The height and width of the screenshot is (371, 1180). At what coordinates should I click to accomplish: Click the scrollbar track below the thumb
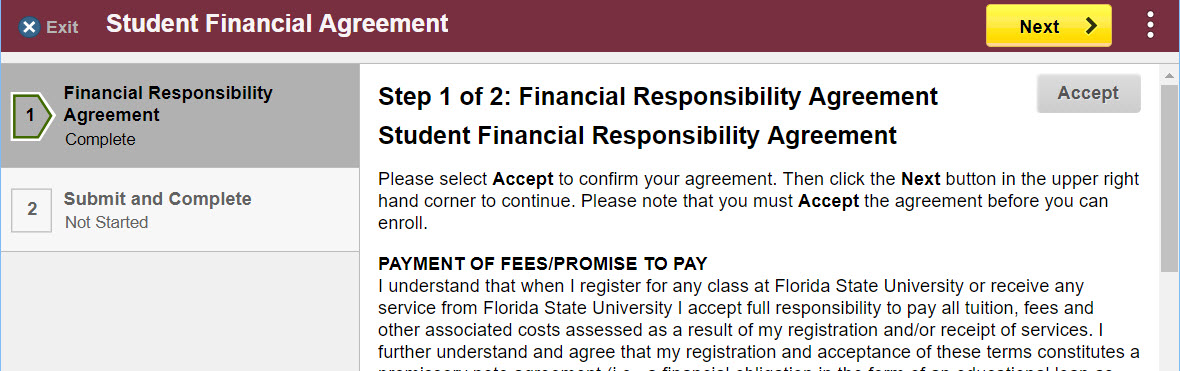coord(1170,322)
